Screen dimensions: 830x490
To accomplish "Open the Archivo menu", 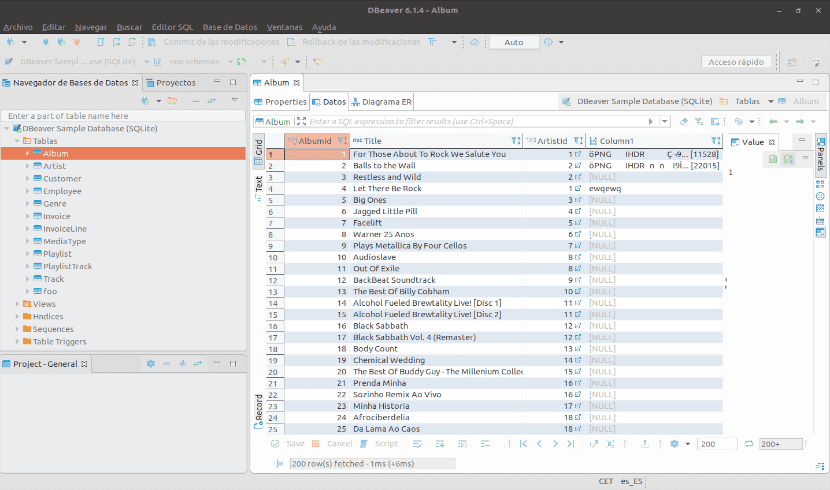I will click(x=18, y=27).
